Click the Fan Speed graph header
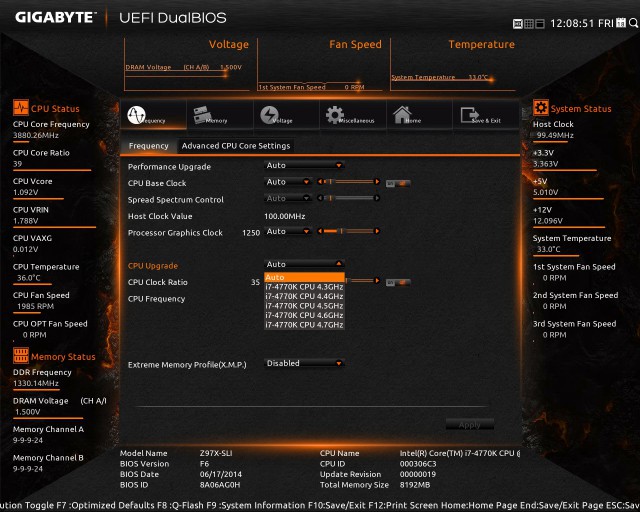 355,44
